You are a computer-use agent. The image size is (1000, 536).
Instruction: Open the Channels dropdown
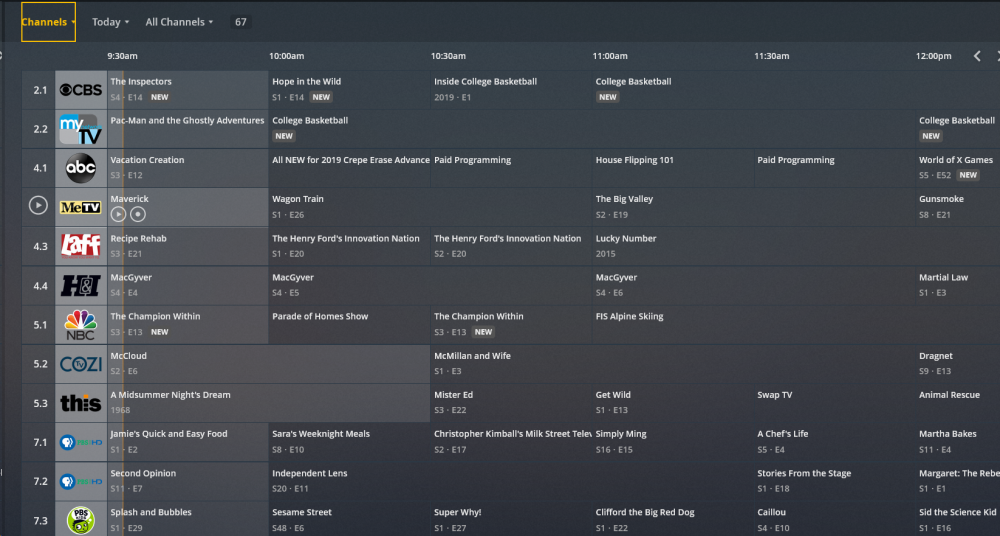[48, 22]
